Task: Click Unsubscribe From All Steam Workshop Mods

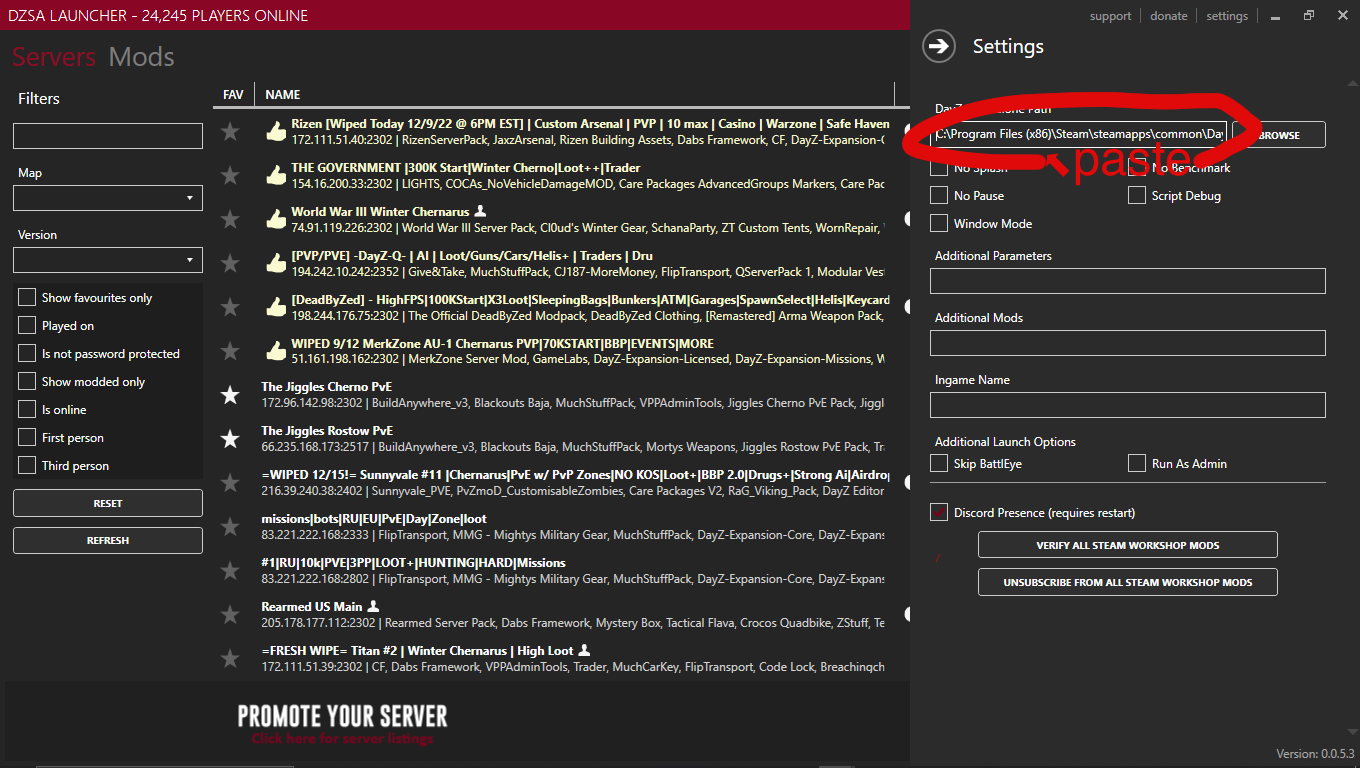Action: coord(1128,582)
